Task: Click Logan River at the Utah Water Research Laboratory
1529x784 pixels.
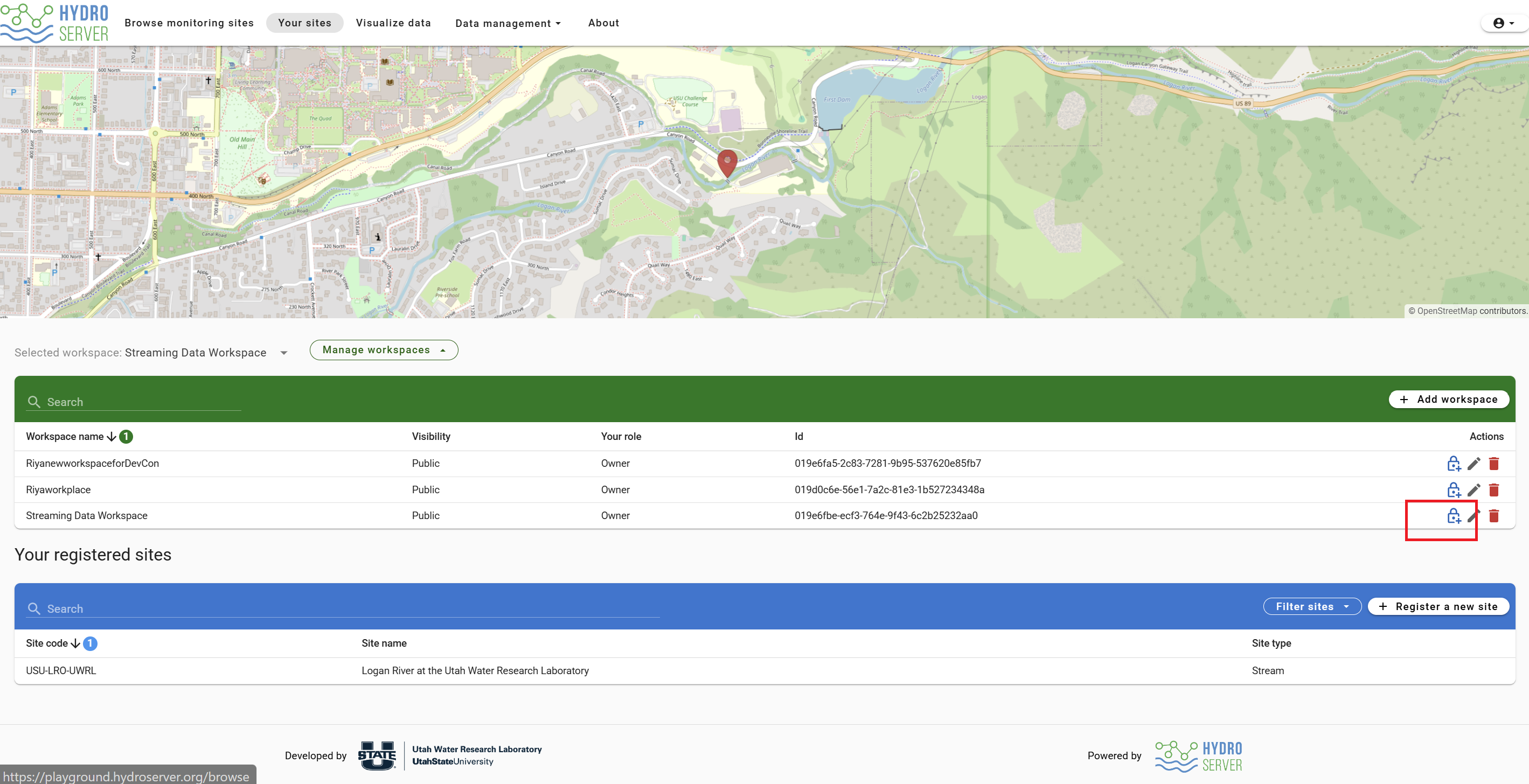Action: tap(475, 671)
